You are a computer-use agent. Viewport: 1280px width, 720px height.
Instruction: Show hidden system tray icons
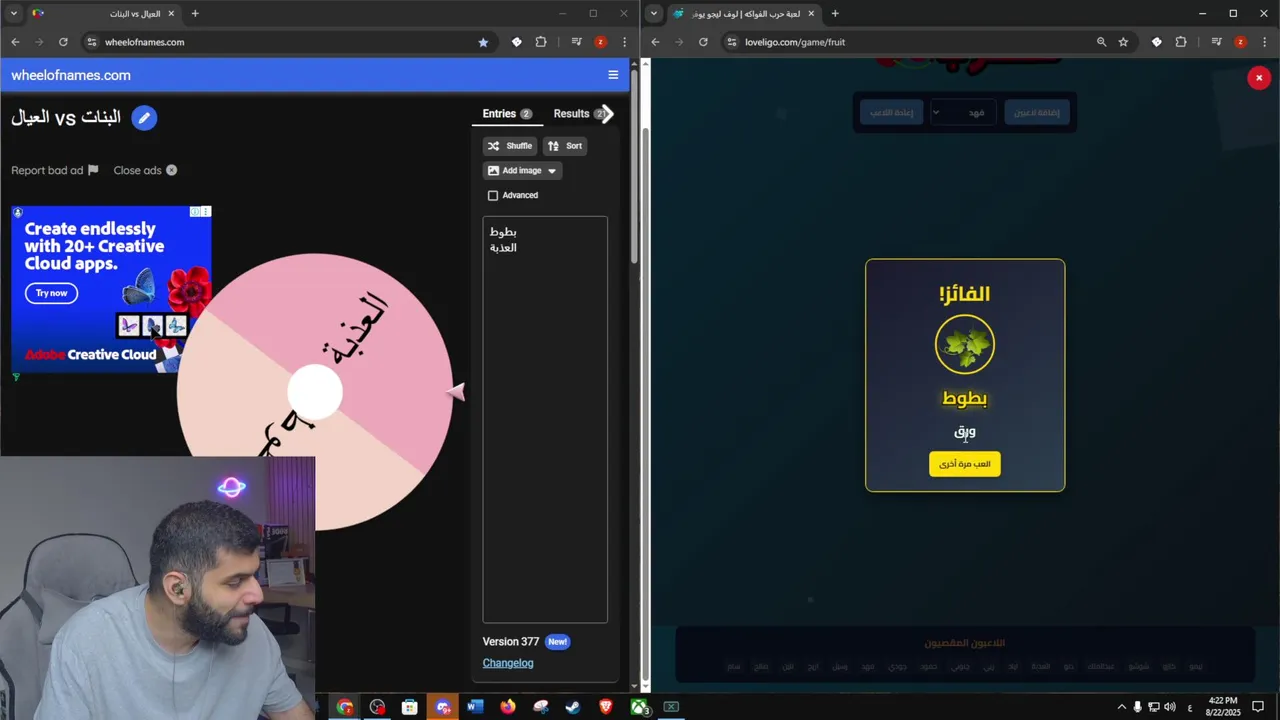point(1121,707)
